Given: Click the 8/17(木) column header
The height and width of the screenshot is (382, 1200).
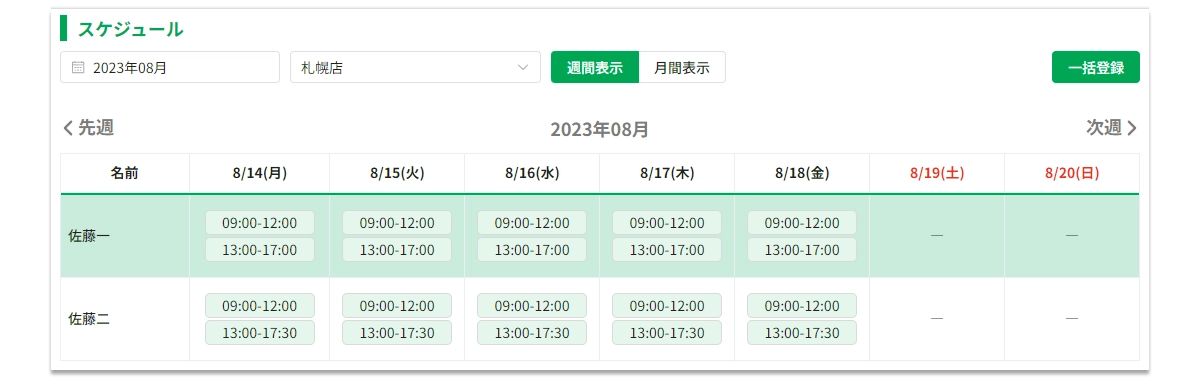Looking at the screenshot, I should pyautogui.click(x=667, y=173).
